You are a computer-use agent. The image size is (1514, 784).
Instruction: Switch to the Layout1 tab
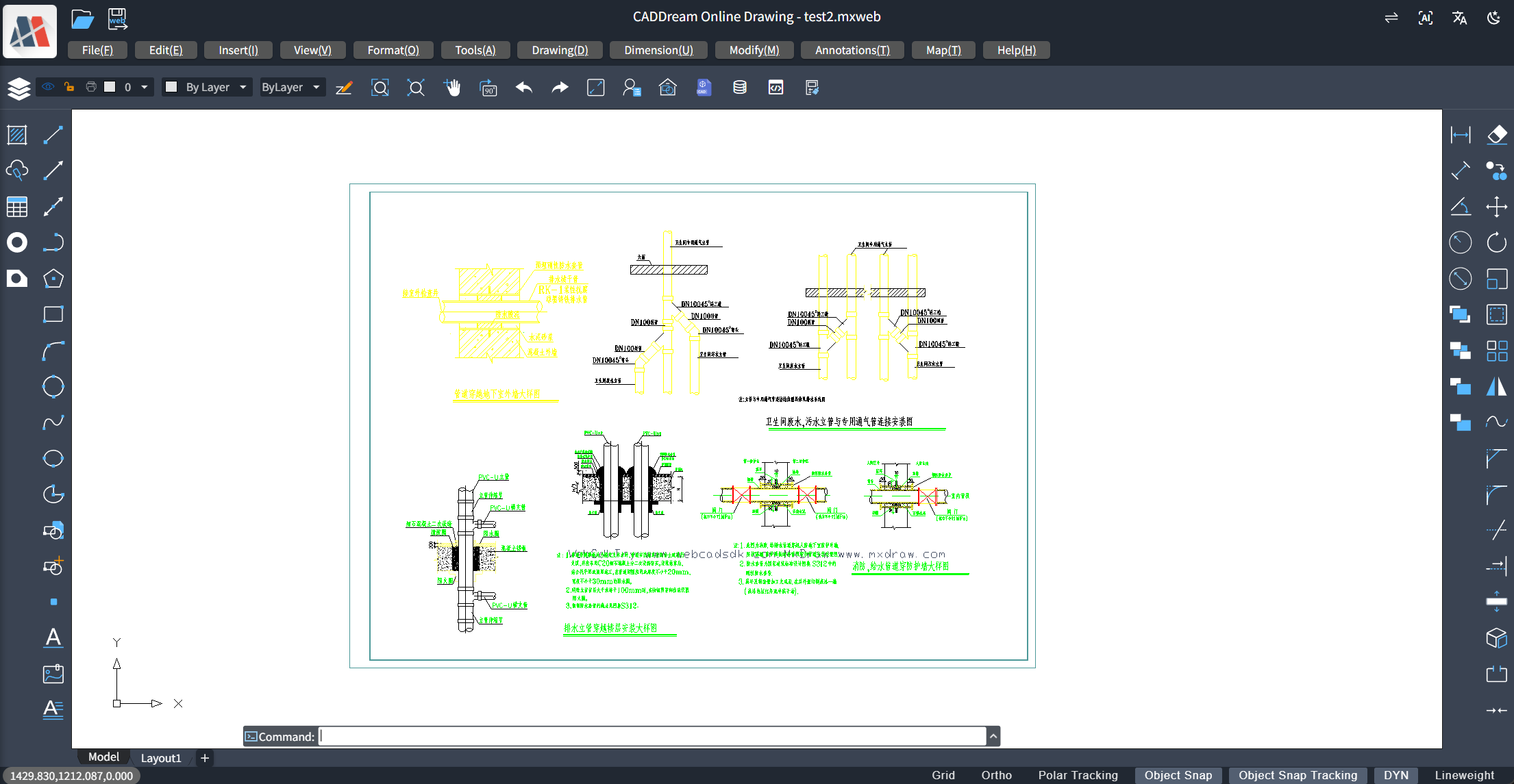[x=161, y=758]
